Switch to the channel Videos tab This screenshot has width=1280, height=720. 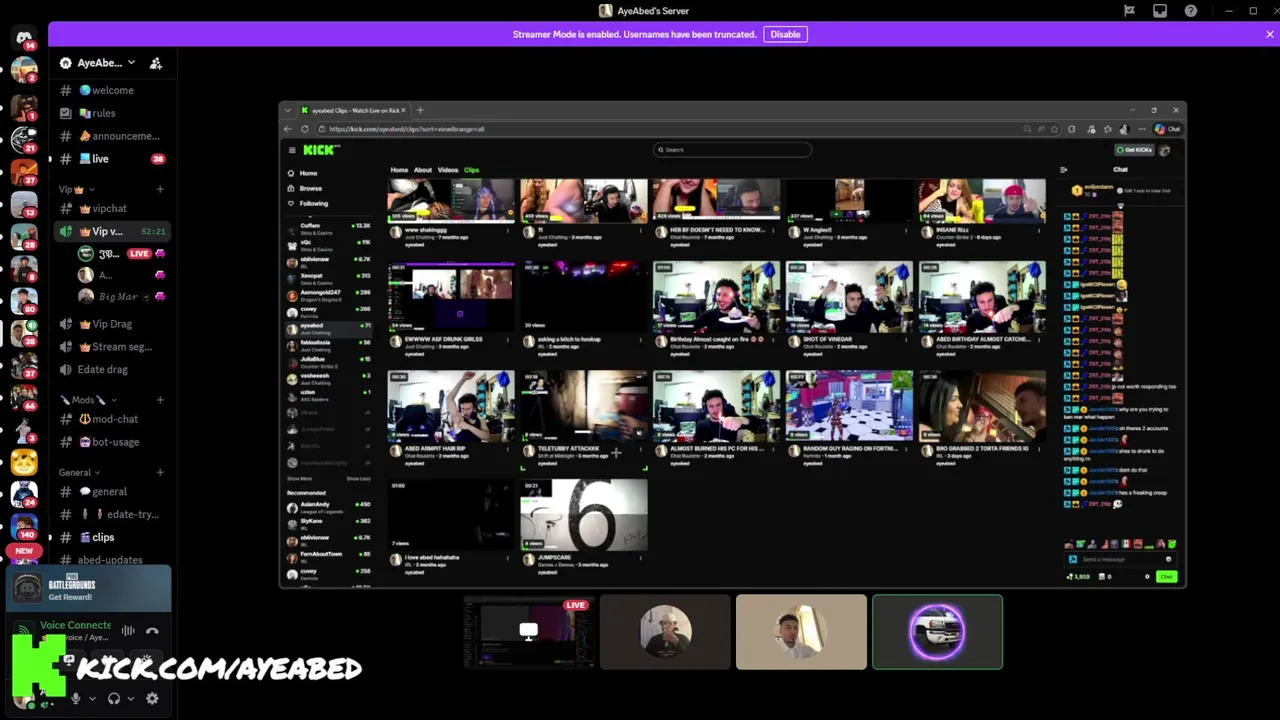click(x=447, y=170)
